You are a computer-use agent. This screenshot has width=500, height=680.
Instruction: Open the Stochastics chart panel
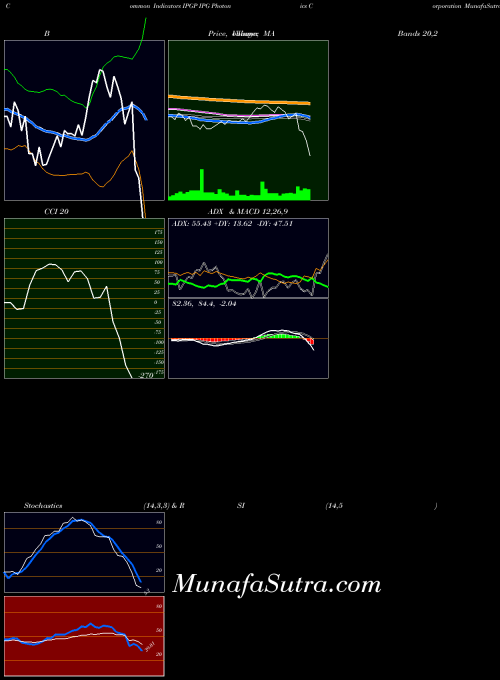pos(85,552)
